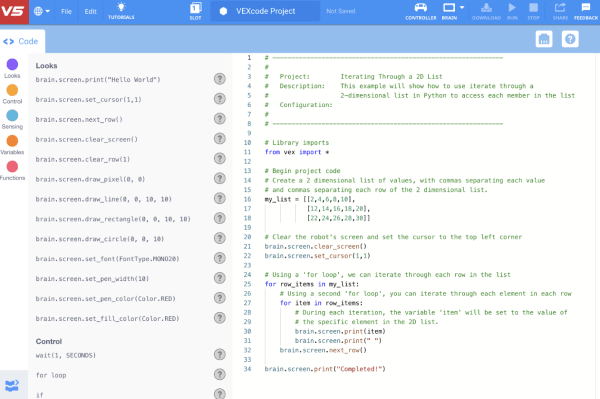
Task: Click line number 21 in the gutter
Action: 248,246
